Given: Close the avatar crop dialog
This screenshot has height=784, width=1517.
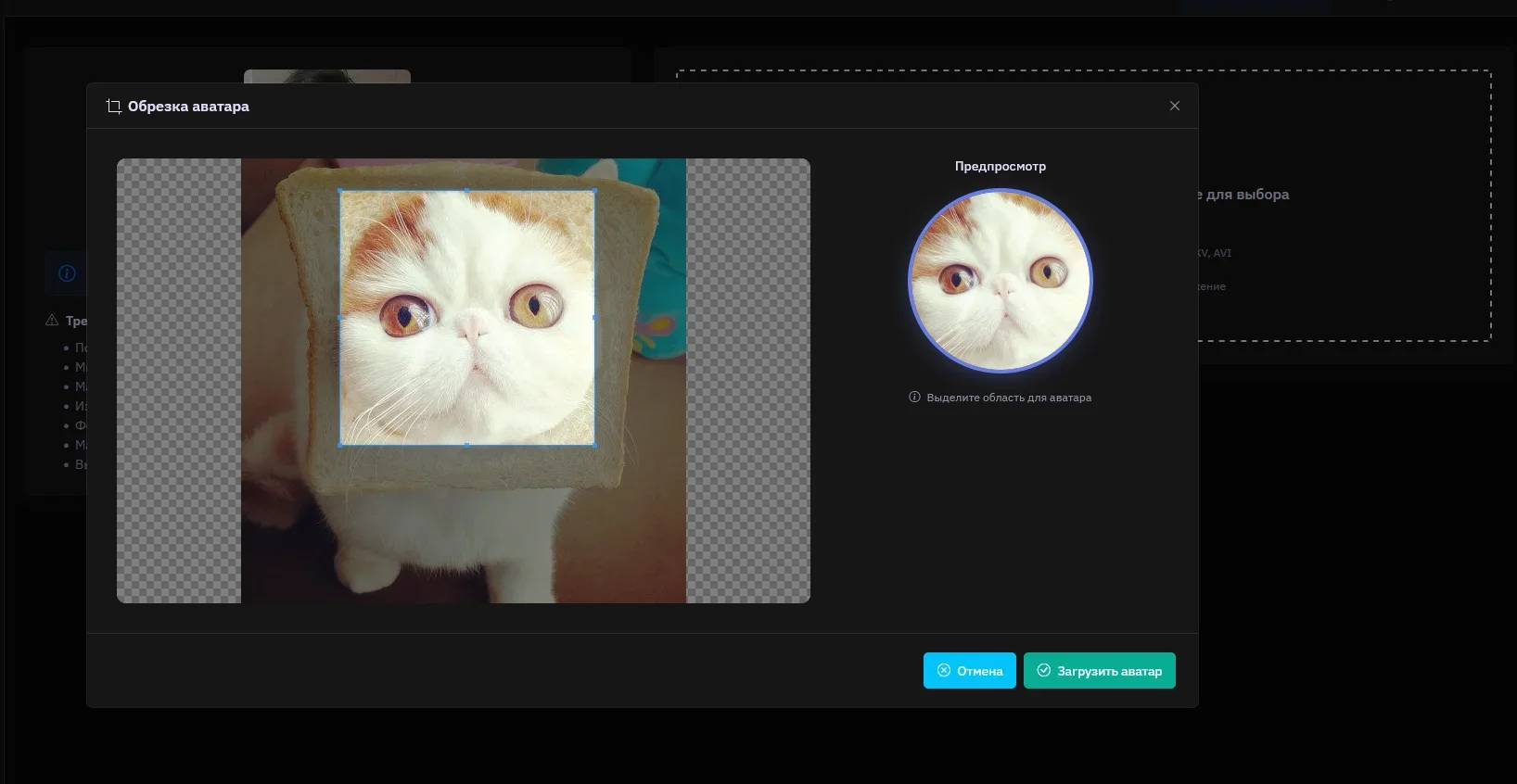Looking at the screenshot, I should (1175, 106).
